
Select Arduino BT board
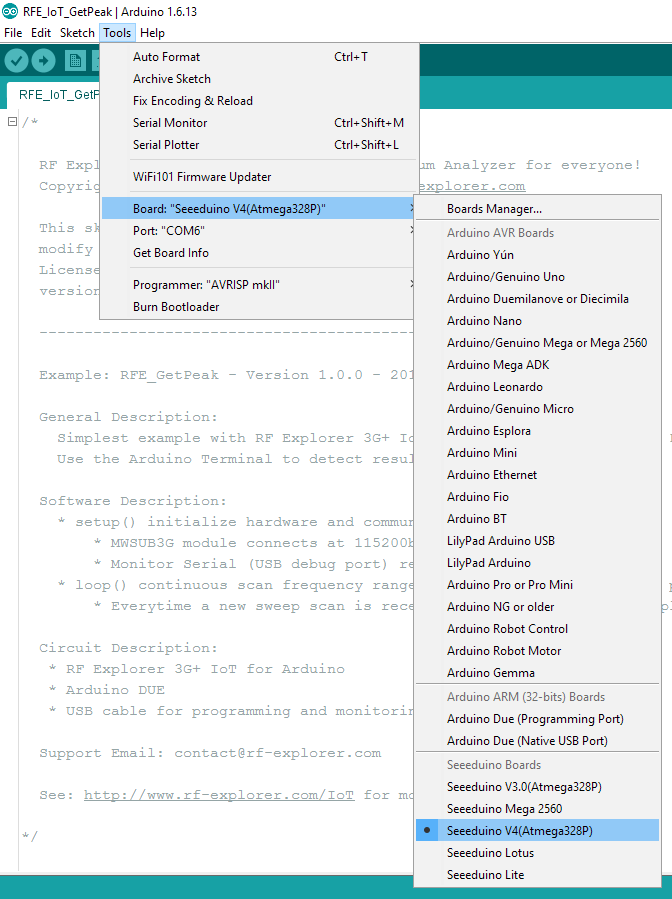tap(537, 519)
